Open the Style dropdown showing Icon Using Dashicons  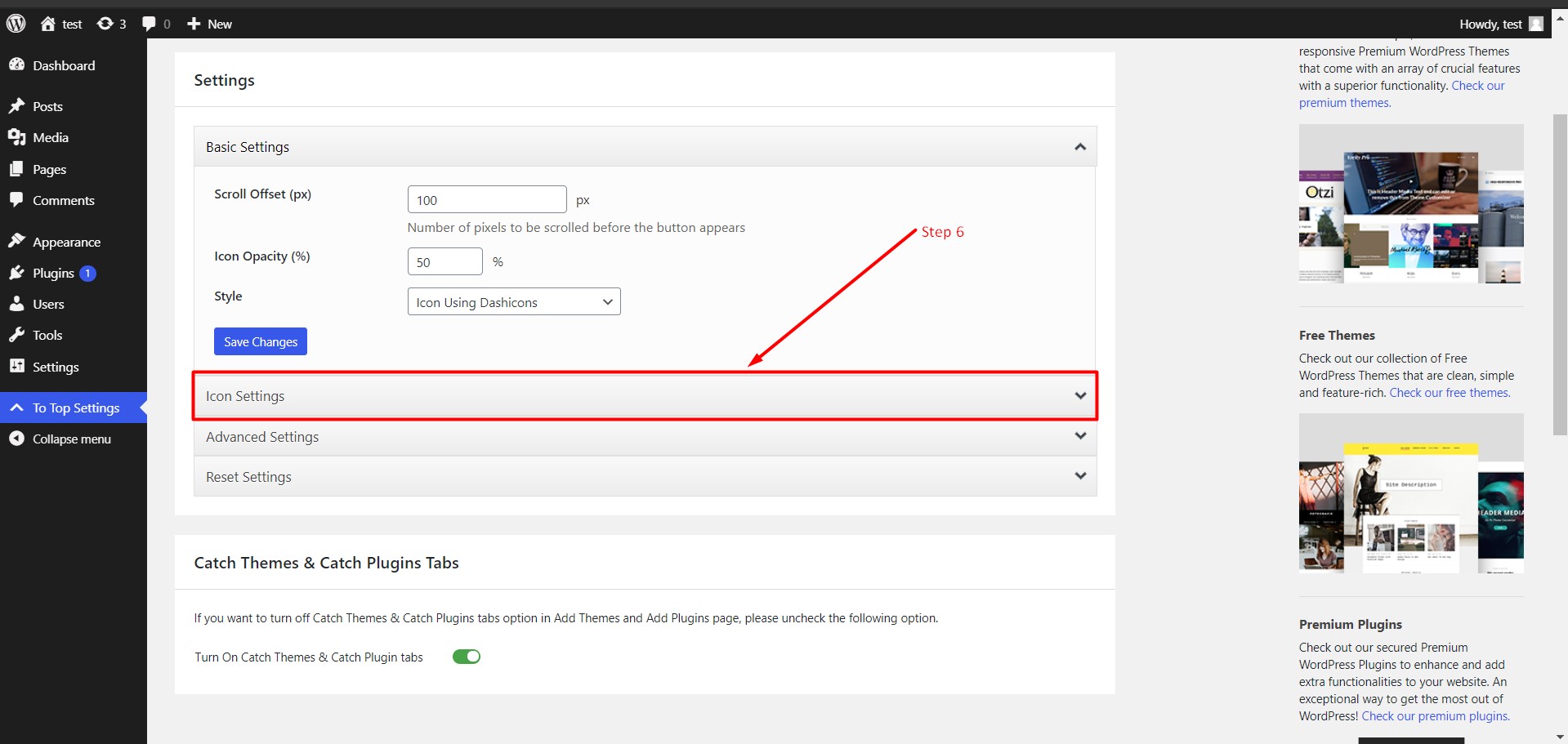(x=514, y=301)
